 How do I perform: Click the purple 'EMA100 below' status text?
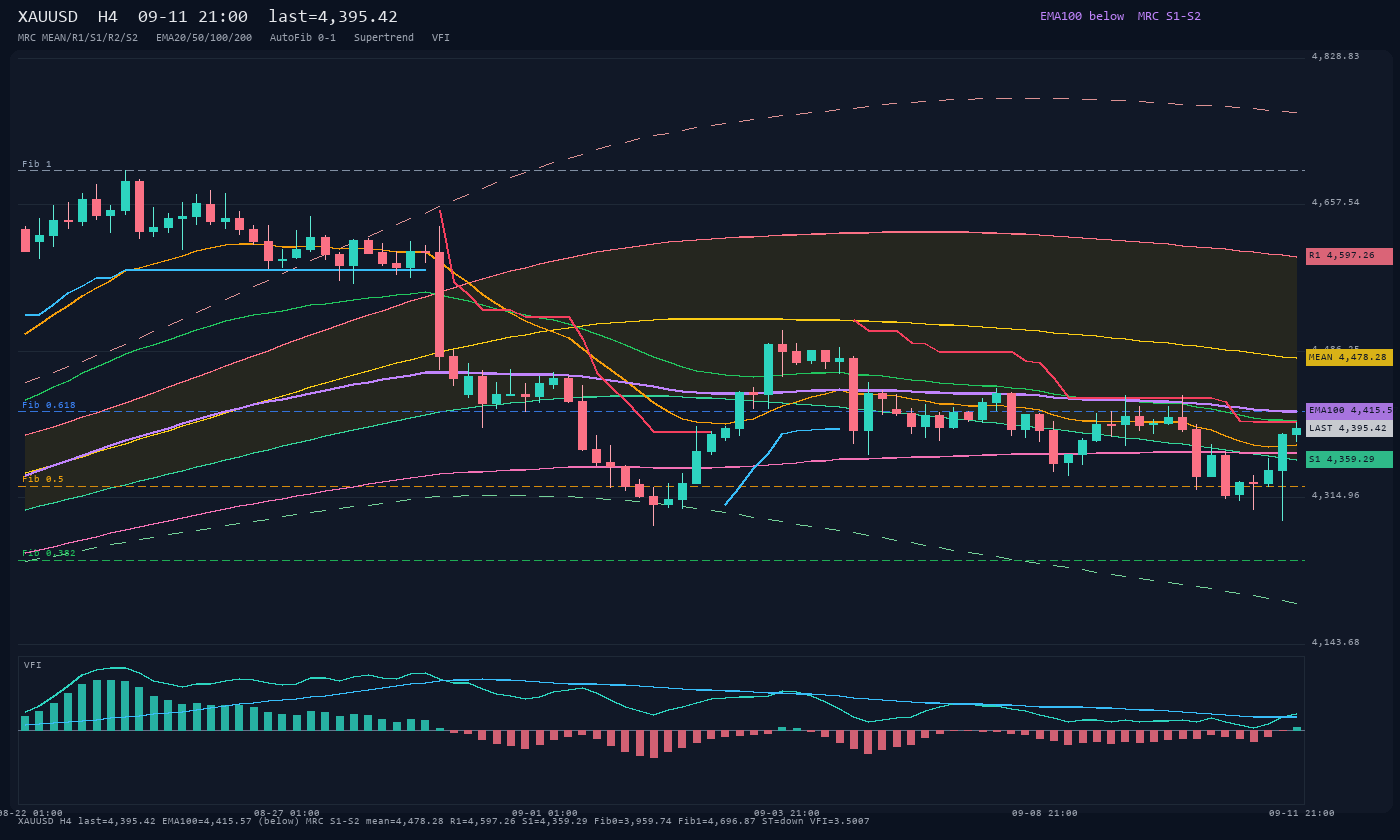(x=1082, y=16)
